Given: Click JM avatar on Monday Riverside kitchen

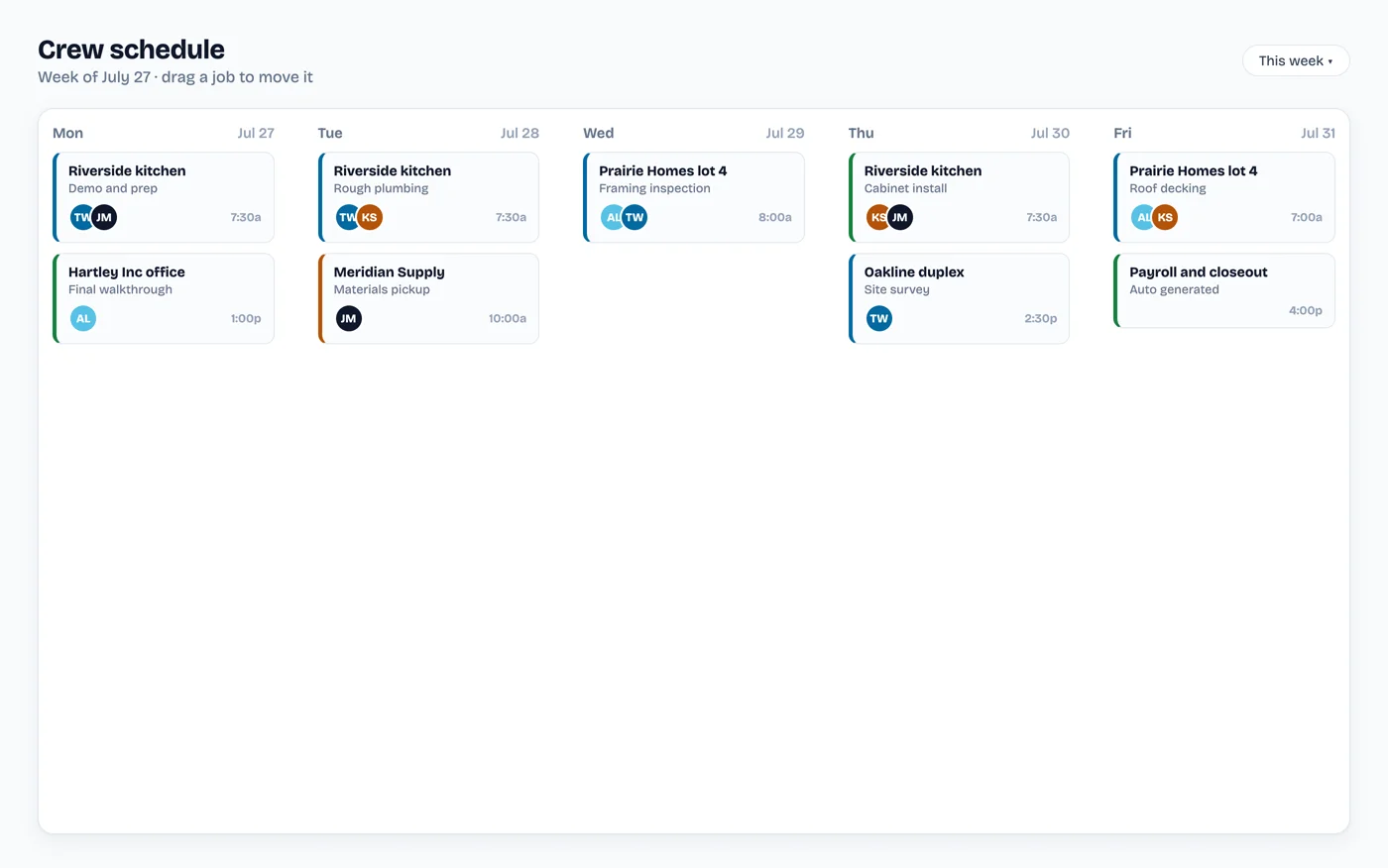Looking at the screenshot, I should [104, 217].
